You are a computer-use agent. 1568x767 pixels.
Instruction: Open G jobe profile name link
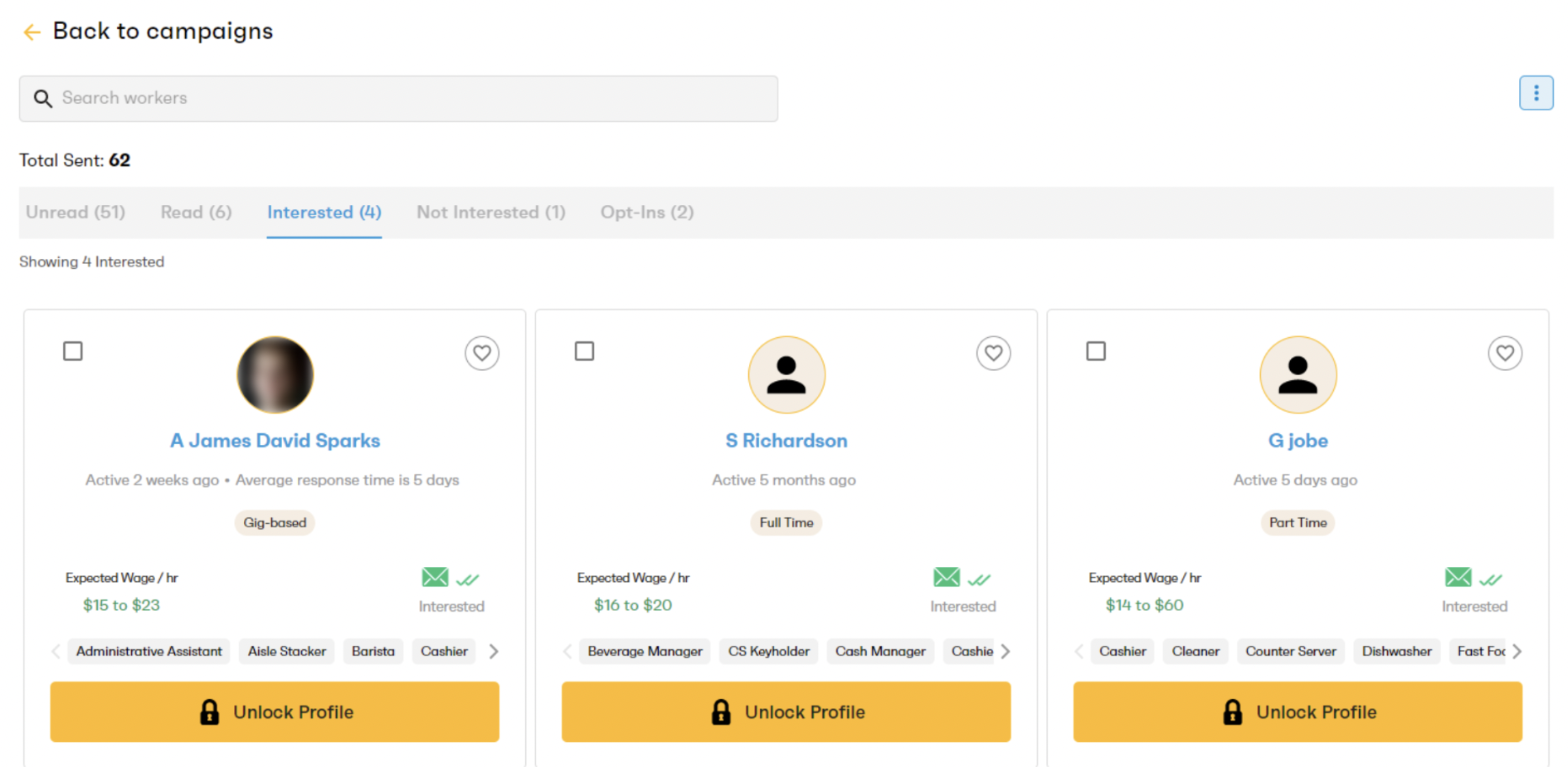point(1298,441)
